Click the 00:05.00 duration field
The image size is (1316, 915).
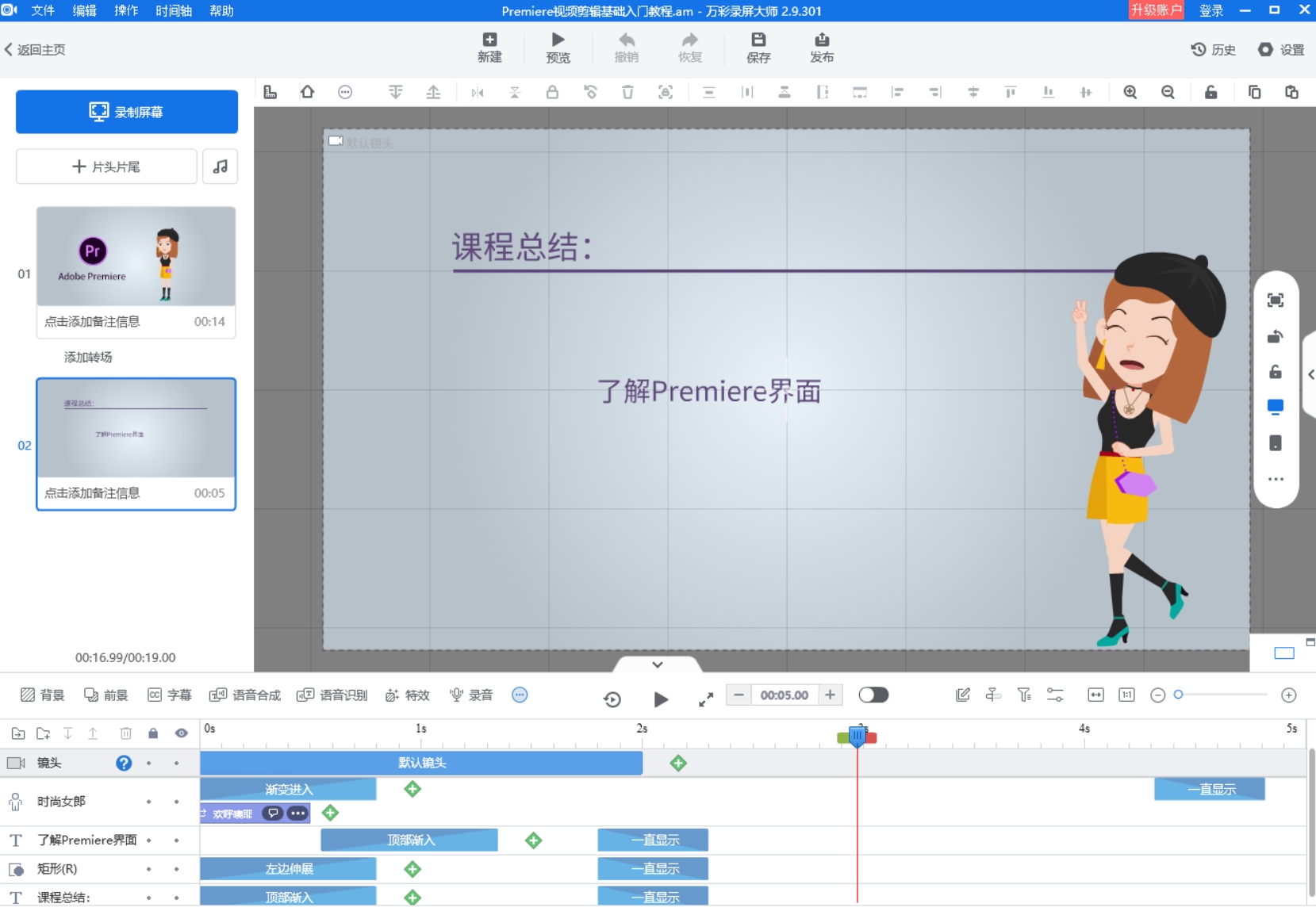pos(785,695)
